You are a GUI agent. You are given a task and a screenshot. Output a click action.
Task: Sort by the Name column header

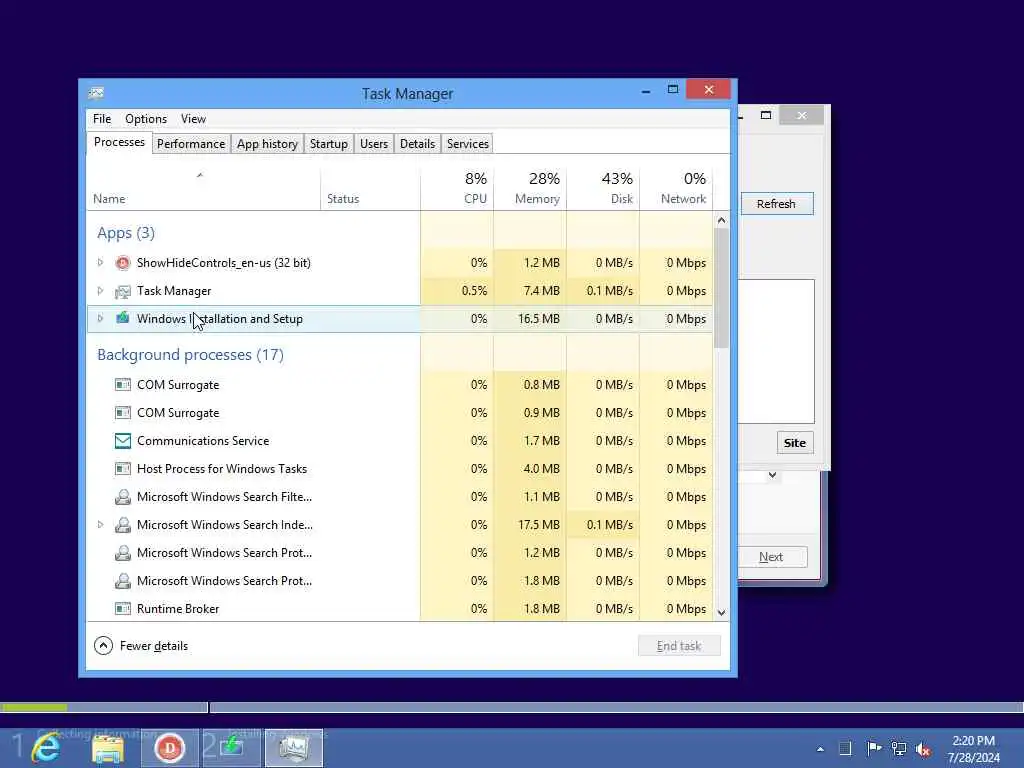pyautogui.click(x=204, y=189)
